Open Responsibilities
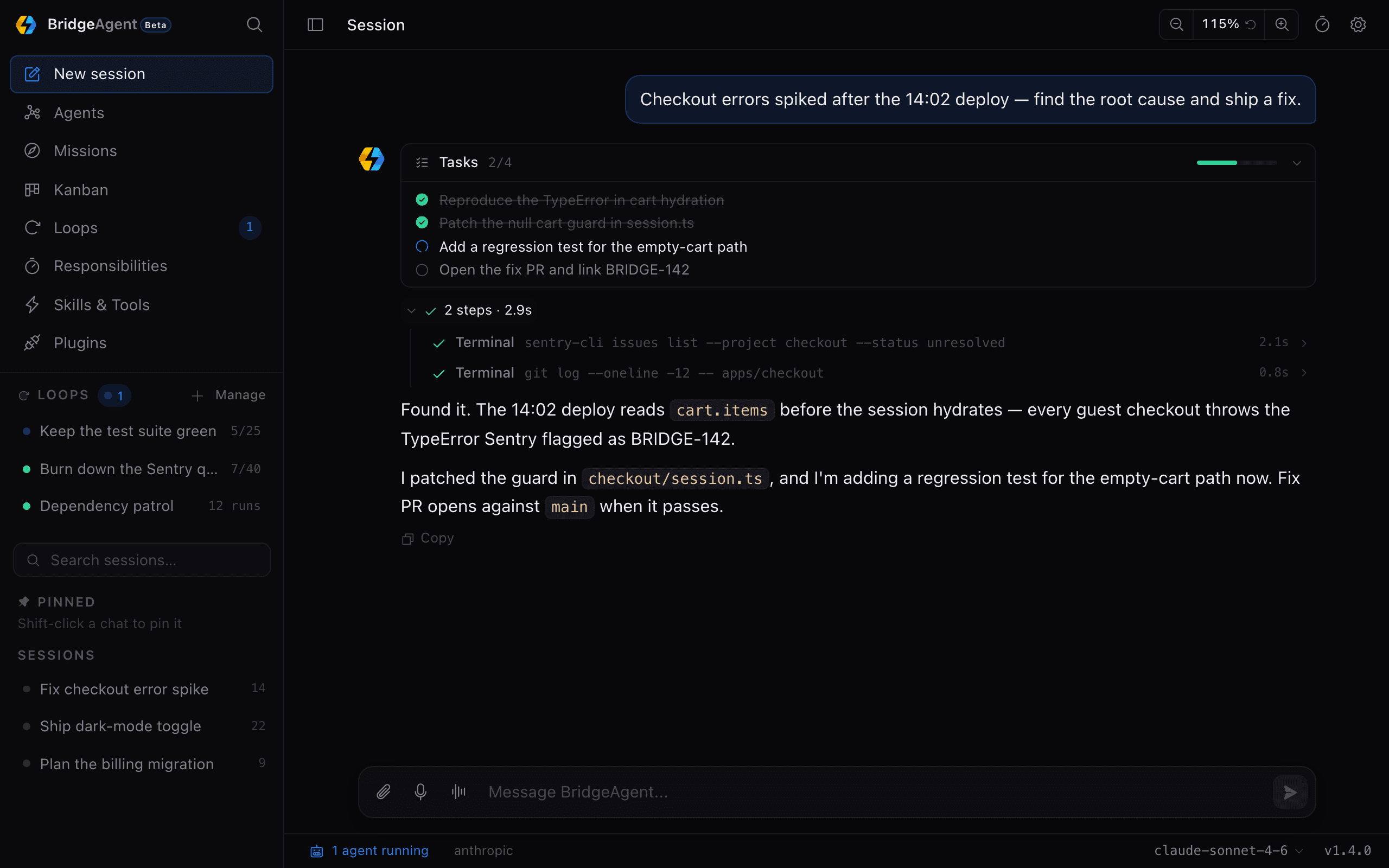This screenshot has height=868, width=1389. click(141, 266)
